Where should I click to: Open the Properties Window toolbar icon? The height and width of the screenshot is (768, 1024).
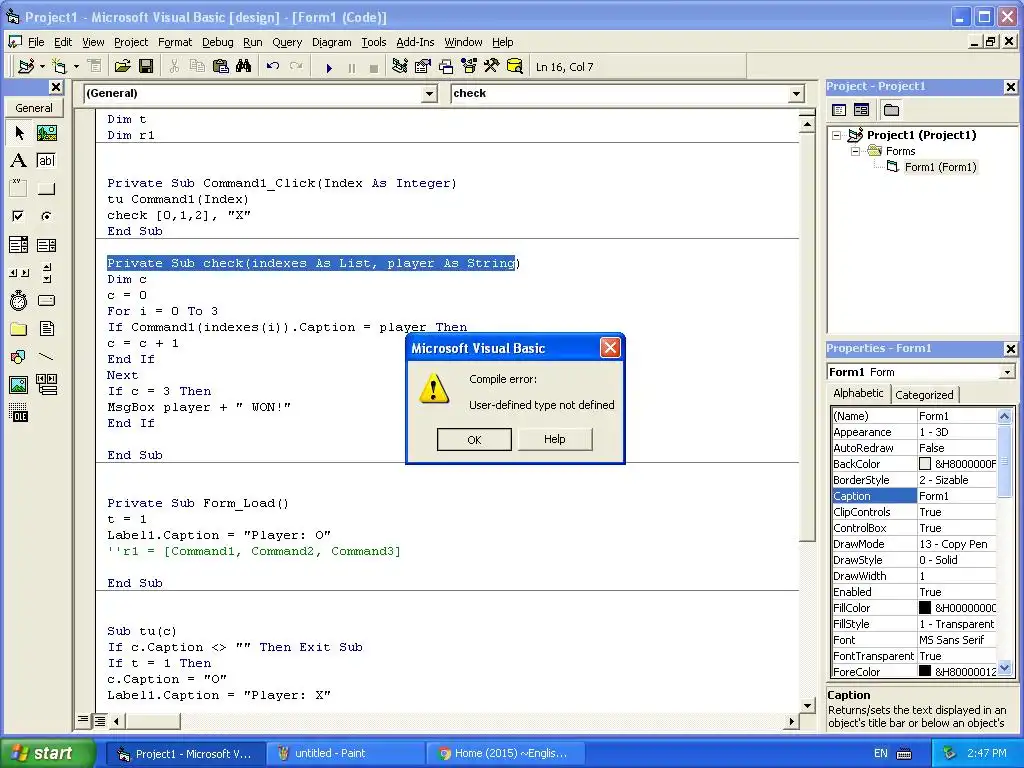coord(423,66)
